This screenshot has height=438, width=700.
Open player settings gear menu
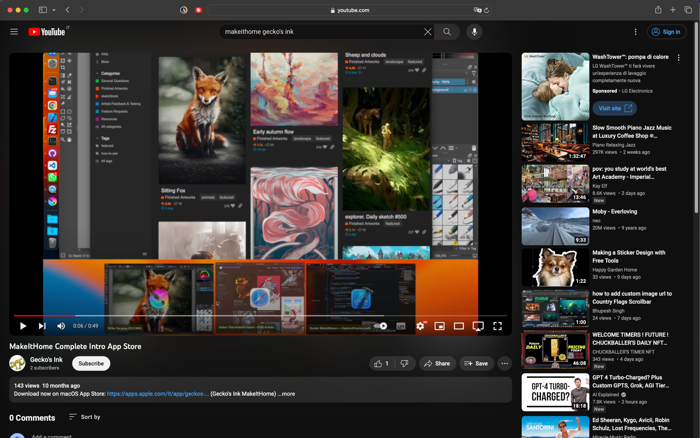point(420,326)
